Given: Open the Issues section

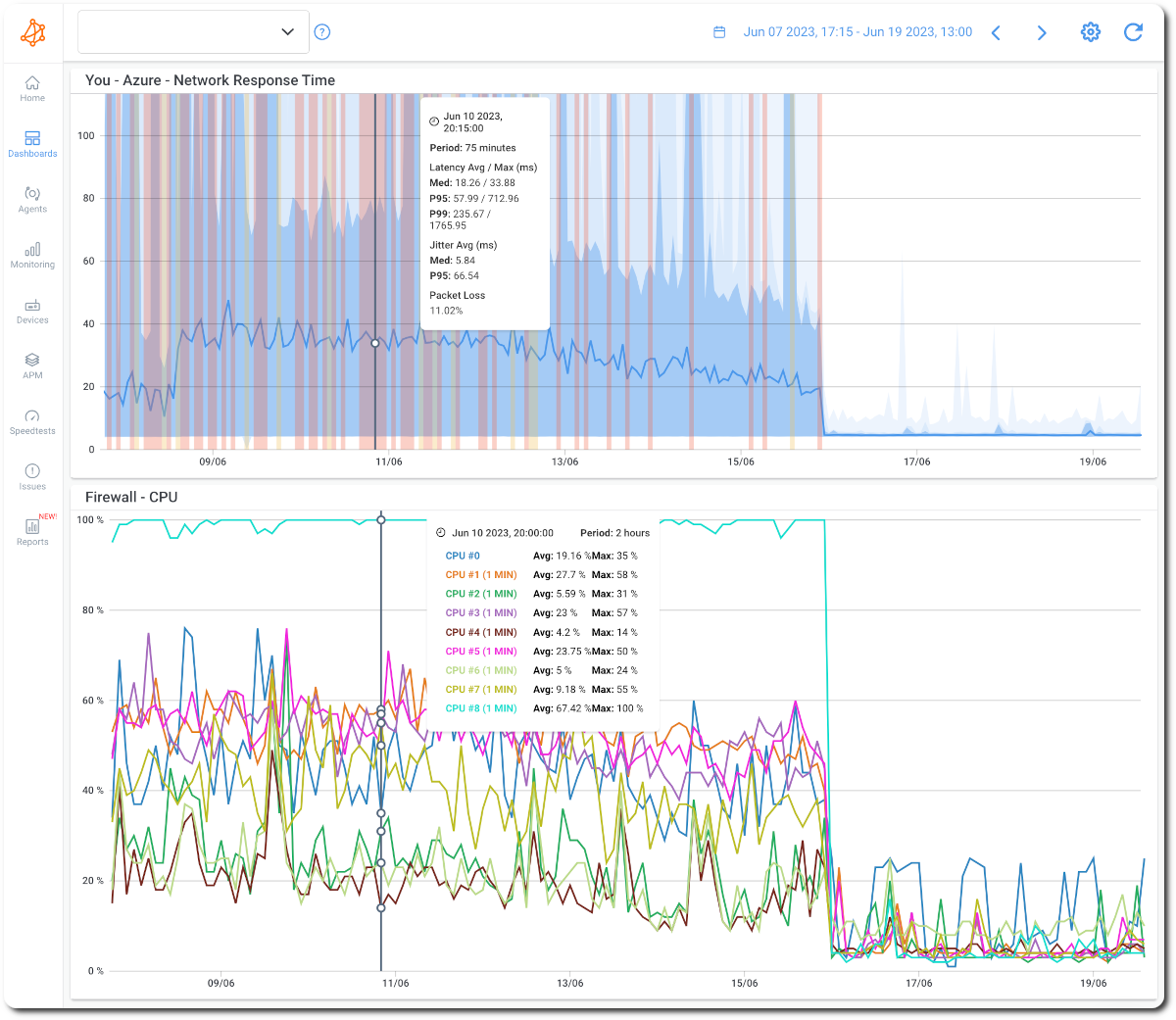Looking at the screenshot, I should [x=32, y=476].
